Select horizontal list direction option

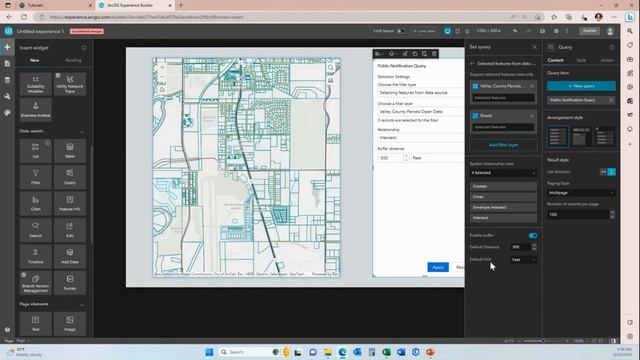603,172
